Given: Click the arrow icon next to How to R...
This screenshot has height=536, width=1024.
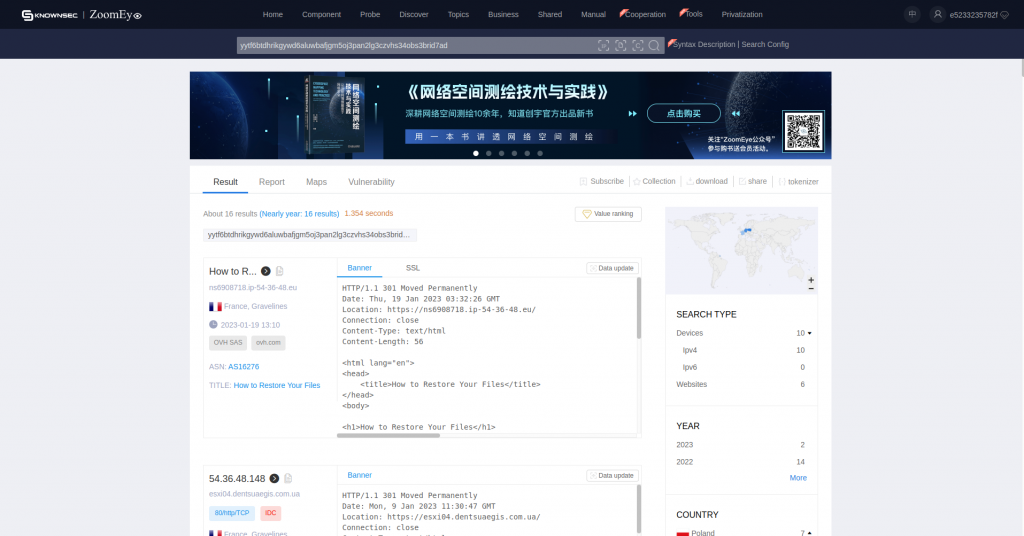Looking at the screenshot, I should click(x=266, y=271).
